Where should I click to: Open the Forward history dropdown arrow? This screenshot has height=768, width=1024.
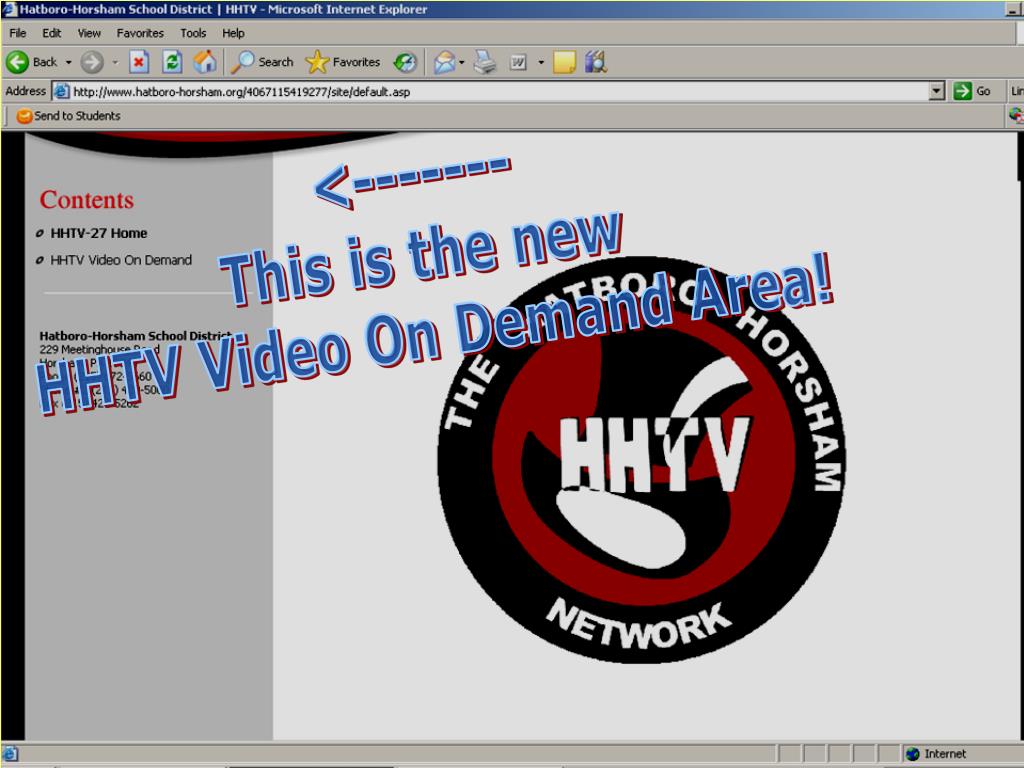point(115,63)
